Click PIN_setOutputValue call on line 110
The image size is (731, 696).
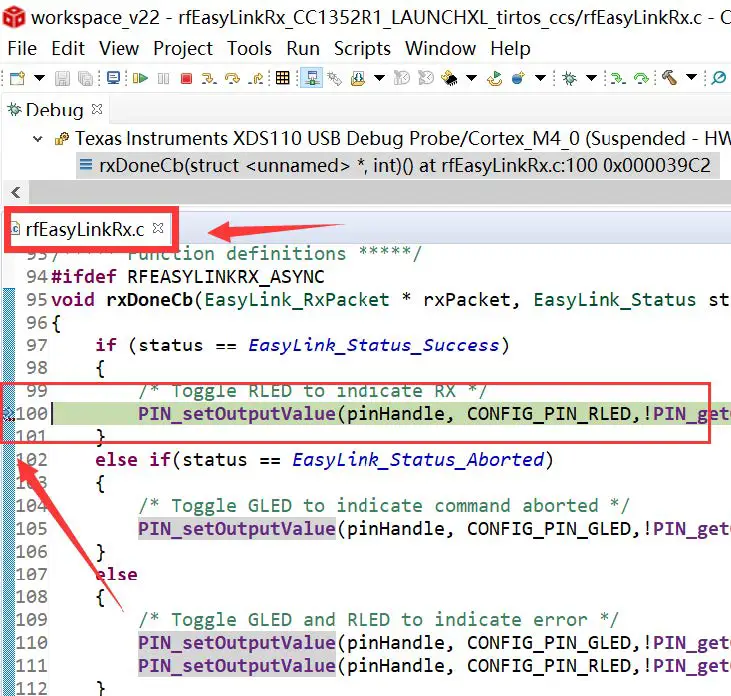(x=236, y=643)
